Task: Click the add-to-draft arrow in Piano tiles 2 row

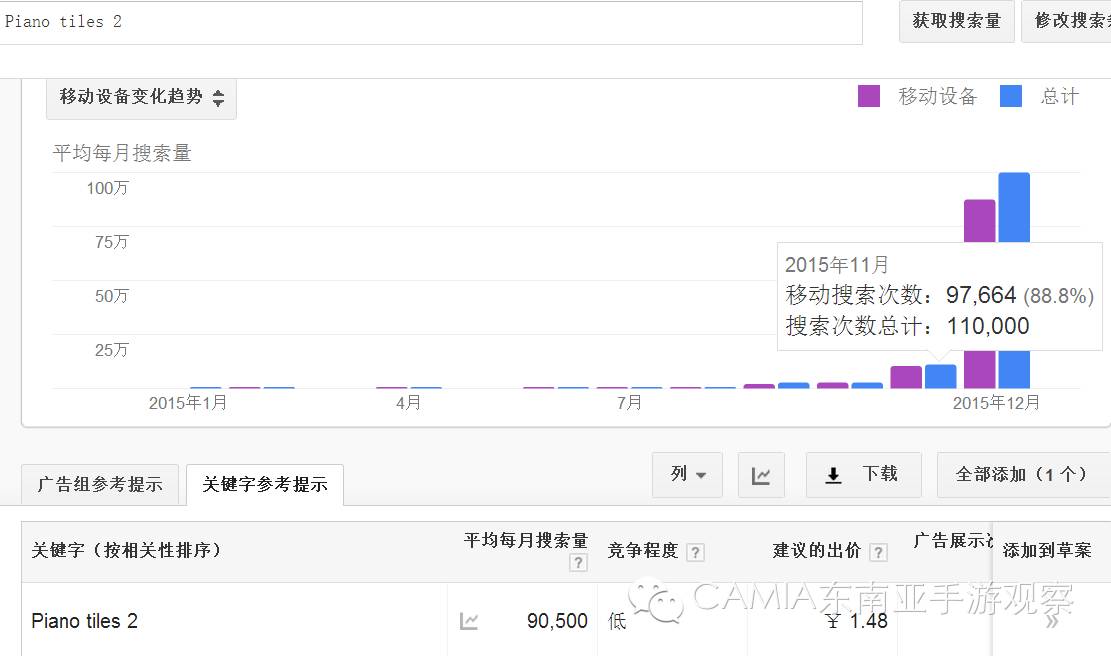Action: [1053, 621]
